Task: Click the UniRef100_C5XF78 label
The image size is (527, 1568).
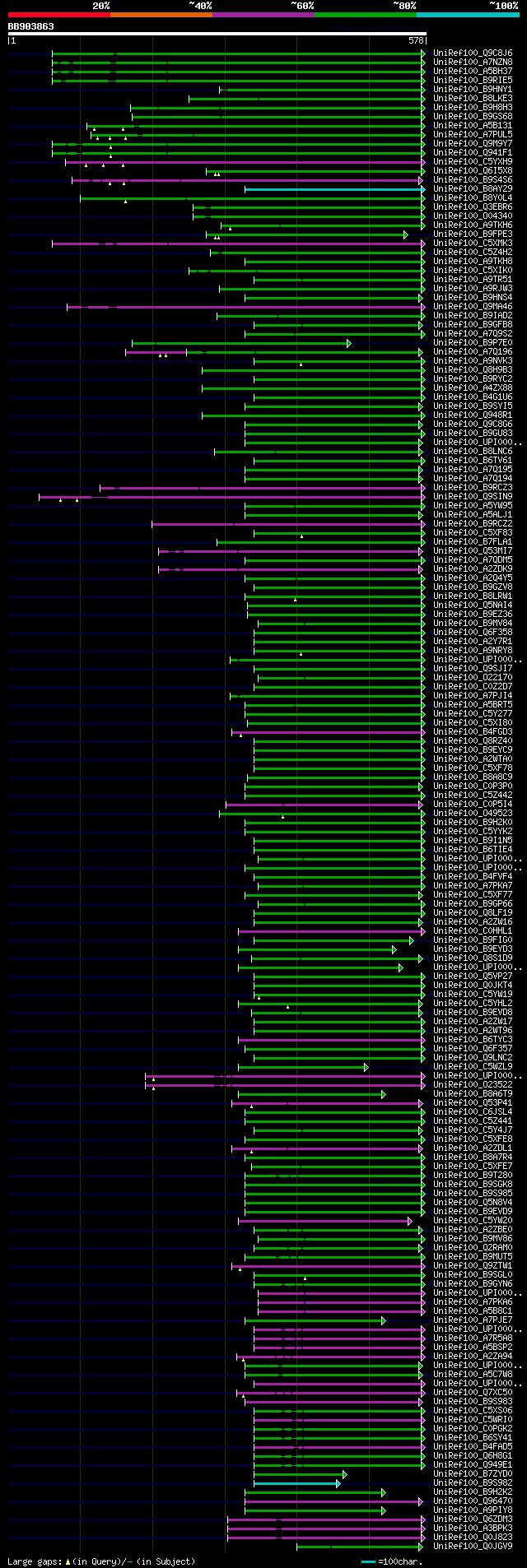Action: tap(473, 768)
